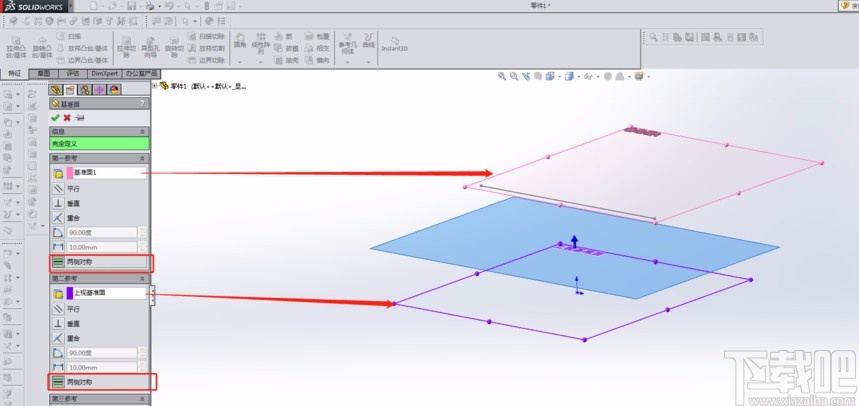The image size is (859, 406).
Task: Collapse the 第二参考 section
Action: click(142, 279)
